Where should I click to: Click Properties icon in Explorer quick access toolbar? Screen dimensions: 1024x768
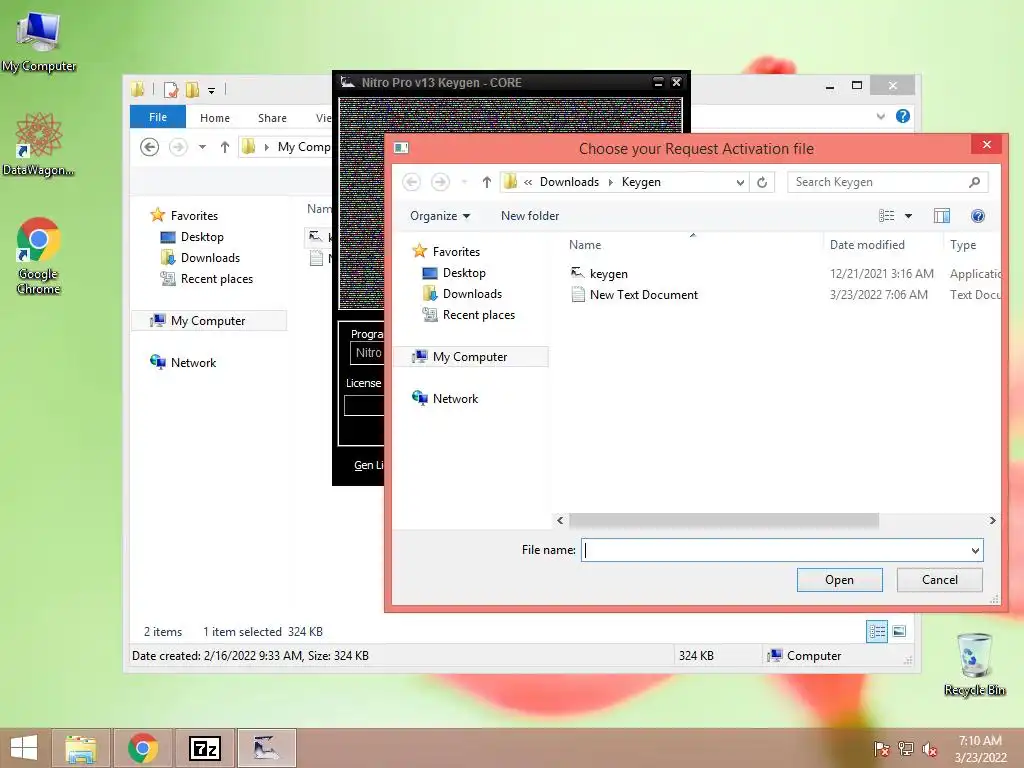point(171,89)
